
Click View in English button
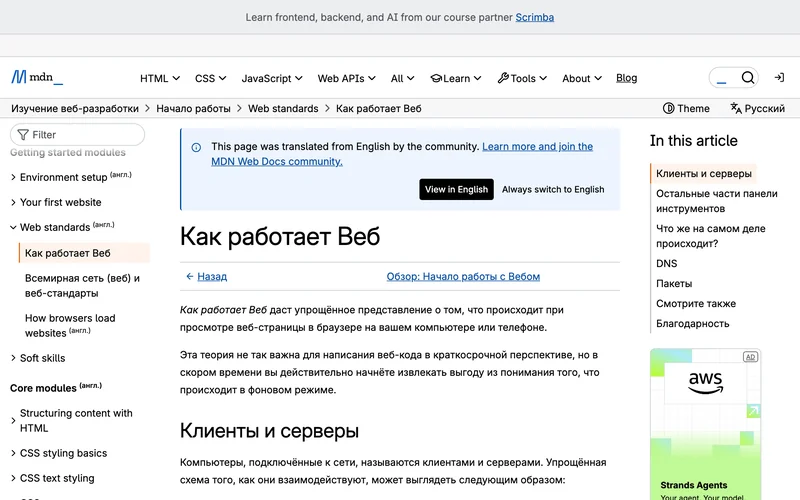(456, 189)
